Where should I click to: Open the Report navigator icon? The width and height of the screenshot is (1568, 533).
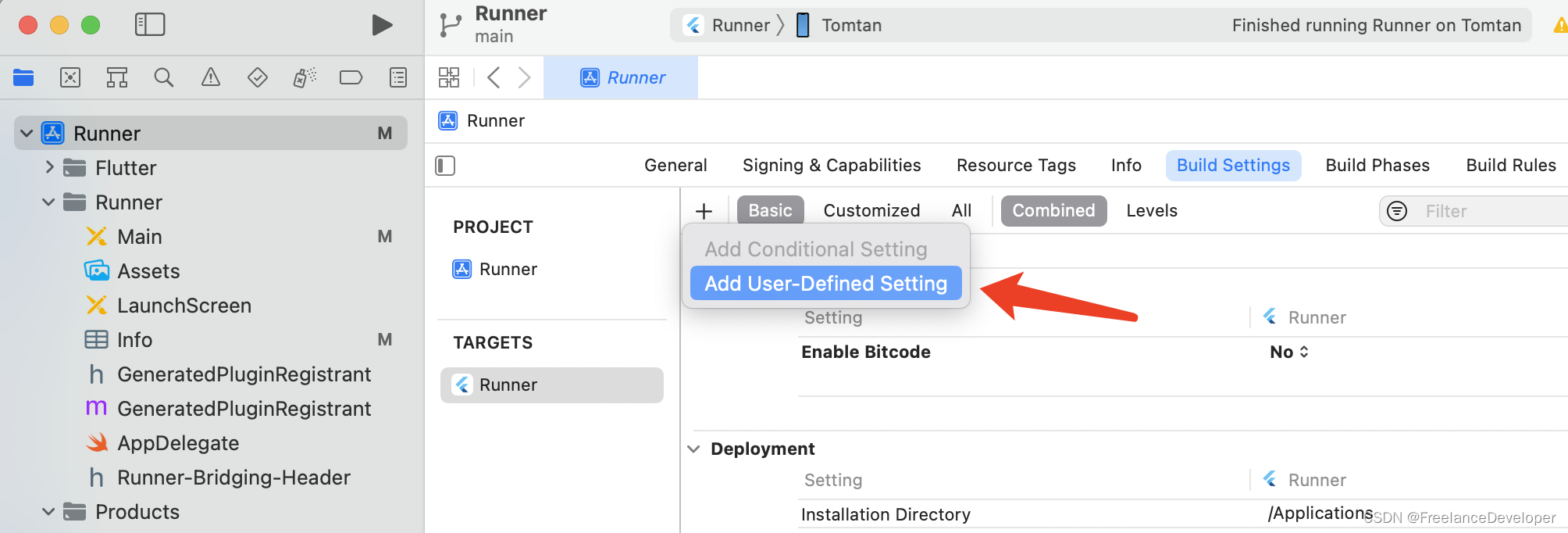(398, 77)
